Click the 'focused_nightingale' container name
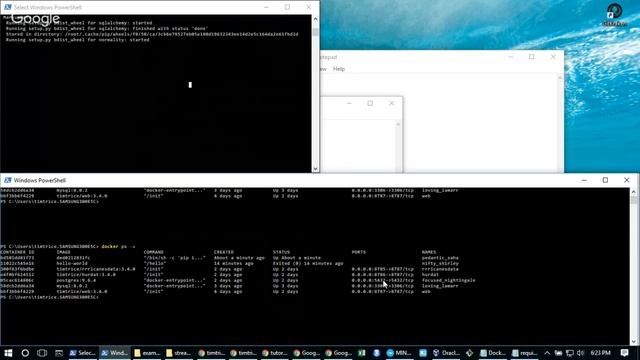 tap(449, 280)
